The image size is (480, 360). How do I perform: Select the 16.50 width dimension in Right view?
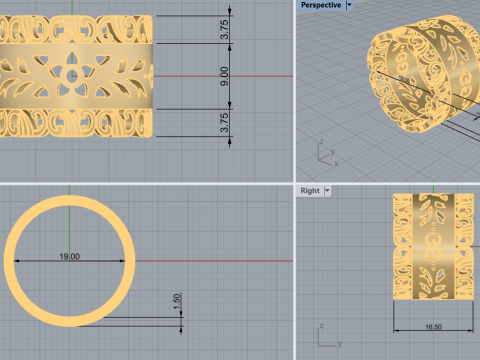(433, 327)
